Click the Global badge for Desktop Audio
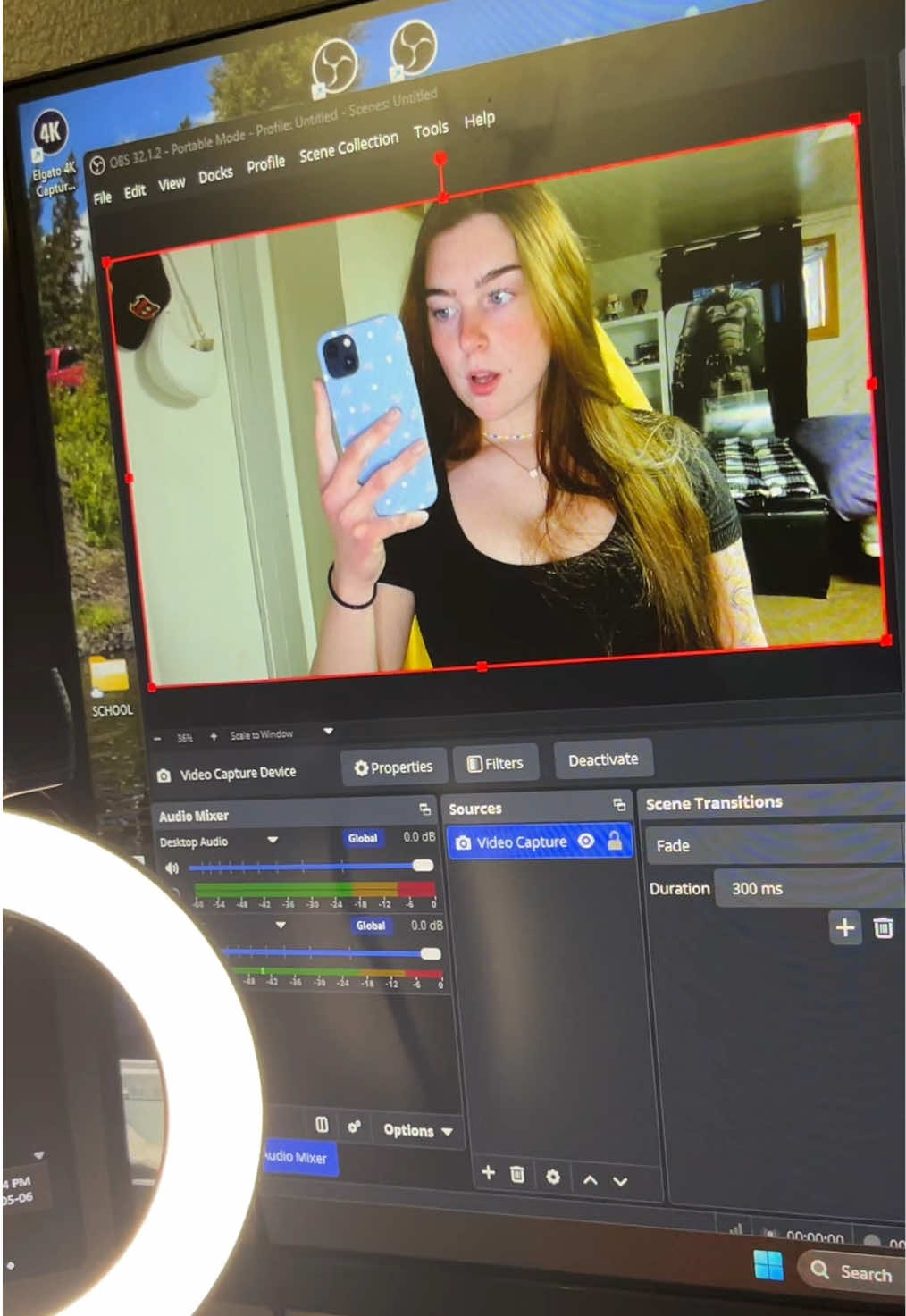906x1316 pixels. 363,838
